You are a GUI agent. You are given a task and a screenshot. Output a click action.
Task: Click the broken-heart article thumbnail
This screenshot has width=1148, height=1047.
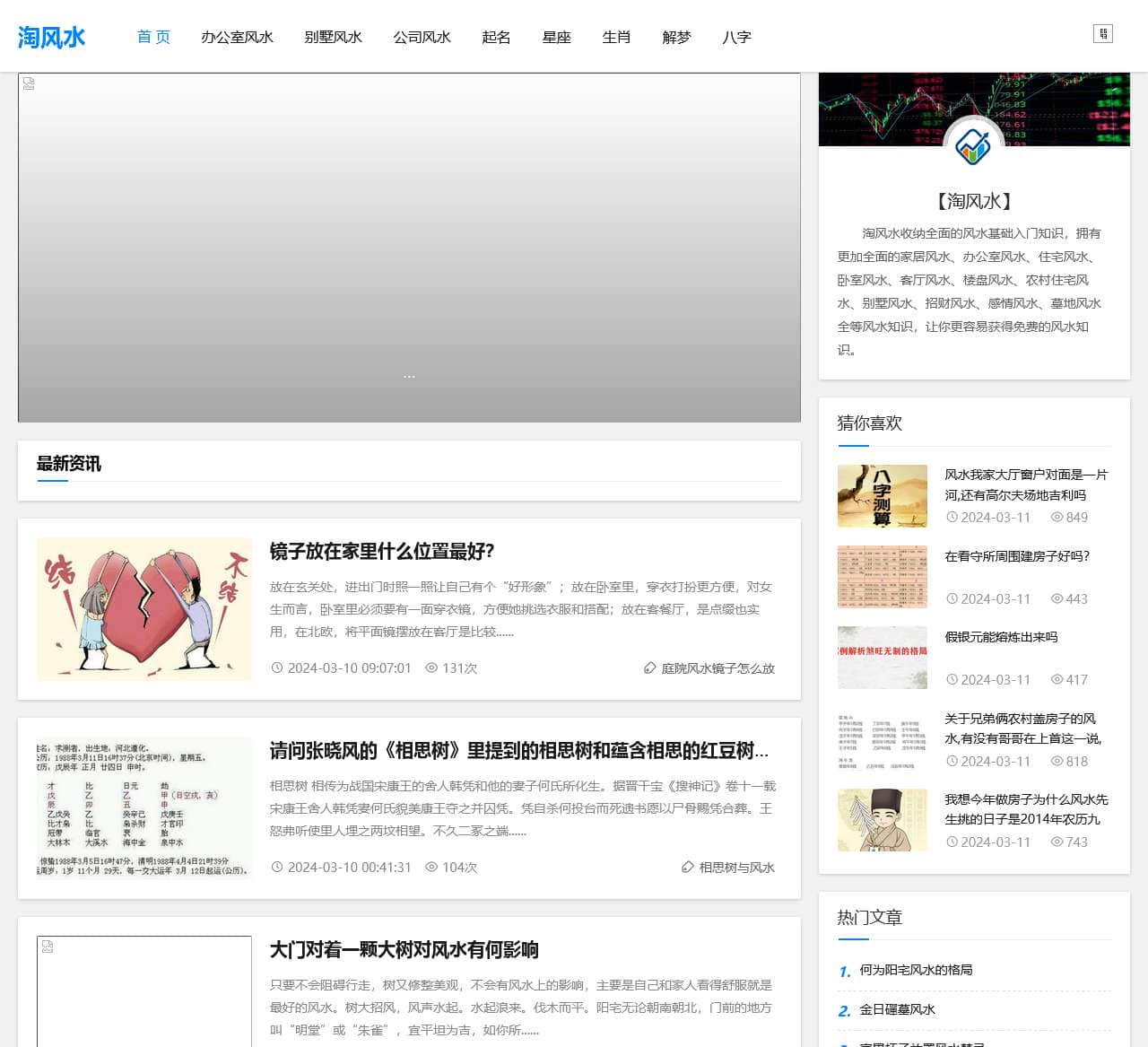[144, 609]
